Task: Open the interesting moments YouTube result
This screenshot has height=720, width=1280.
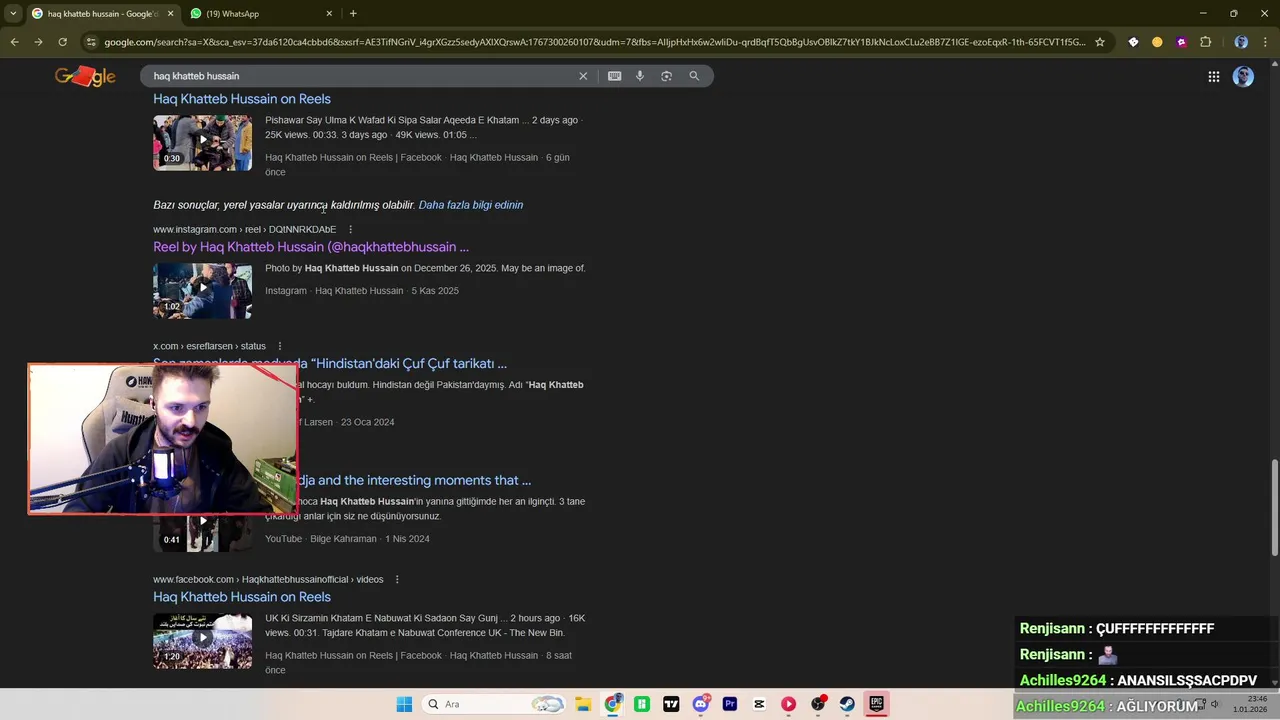Action: (x=415, y=481)
